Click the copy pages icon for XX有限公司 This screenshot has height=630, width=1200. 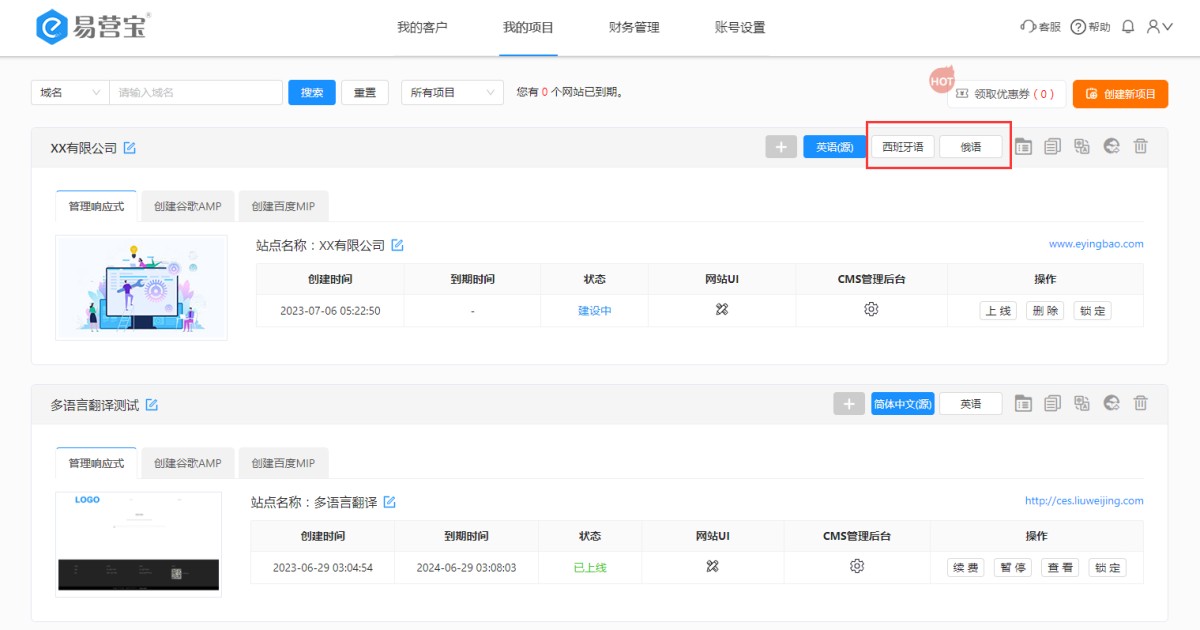[x=1052, y=147]
